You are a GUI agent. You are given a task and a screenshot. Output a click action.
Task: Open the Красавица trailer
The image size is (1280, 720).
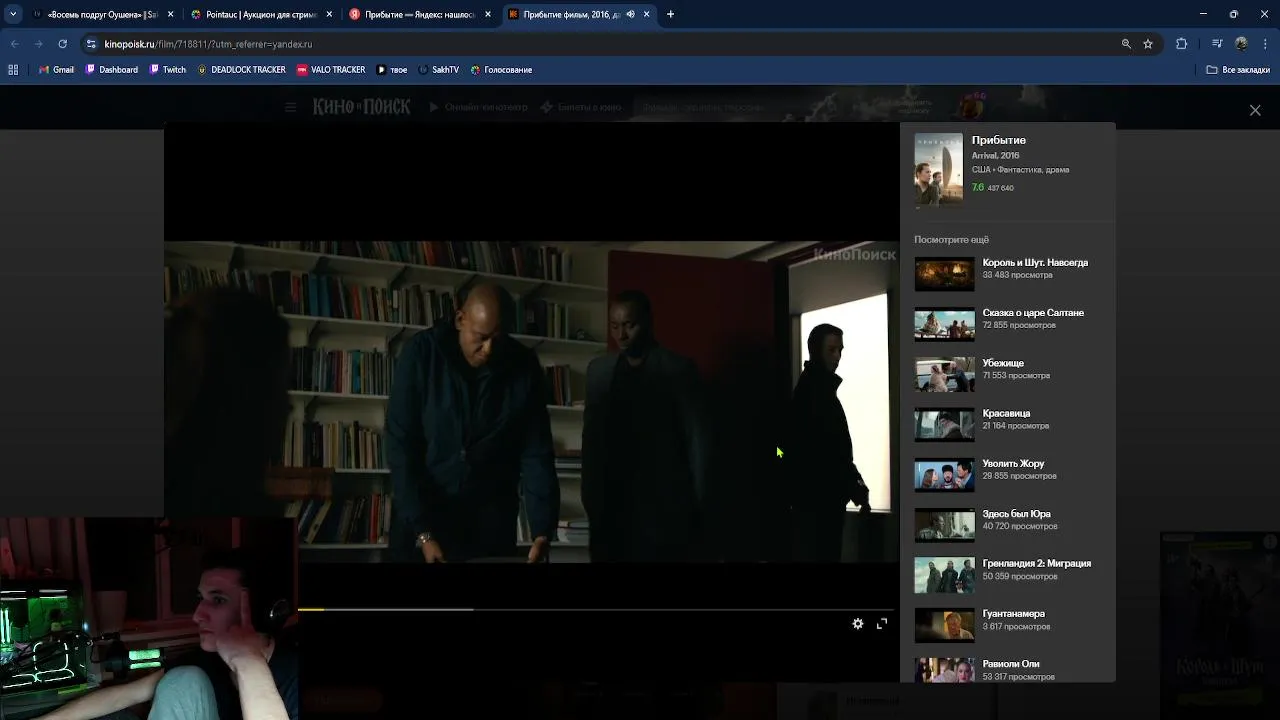(x=1006, y=413)
